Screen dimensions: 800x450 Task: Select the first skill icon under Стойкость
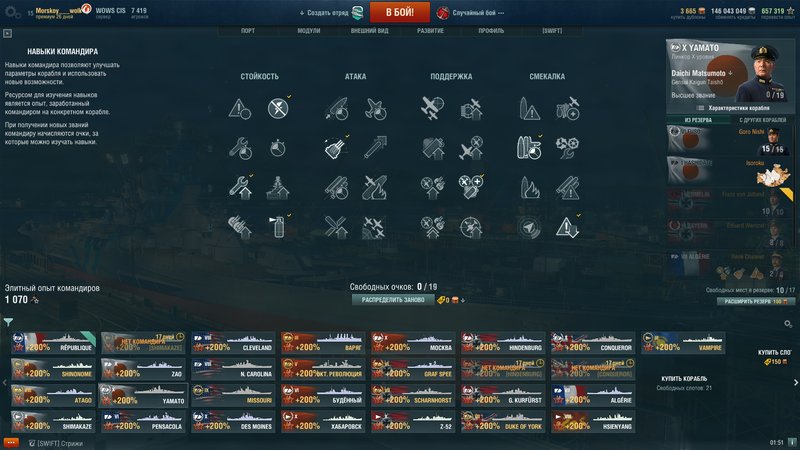pos(240,109)
